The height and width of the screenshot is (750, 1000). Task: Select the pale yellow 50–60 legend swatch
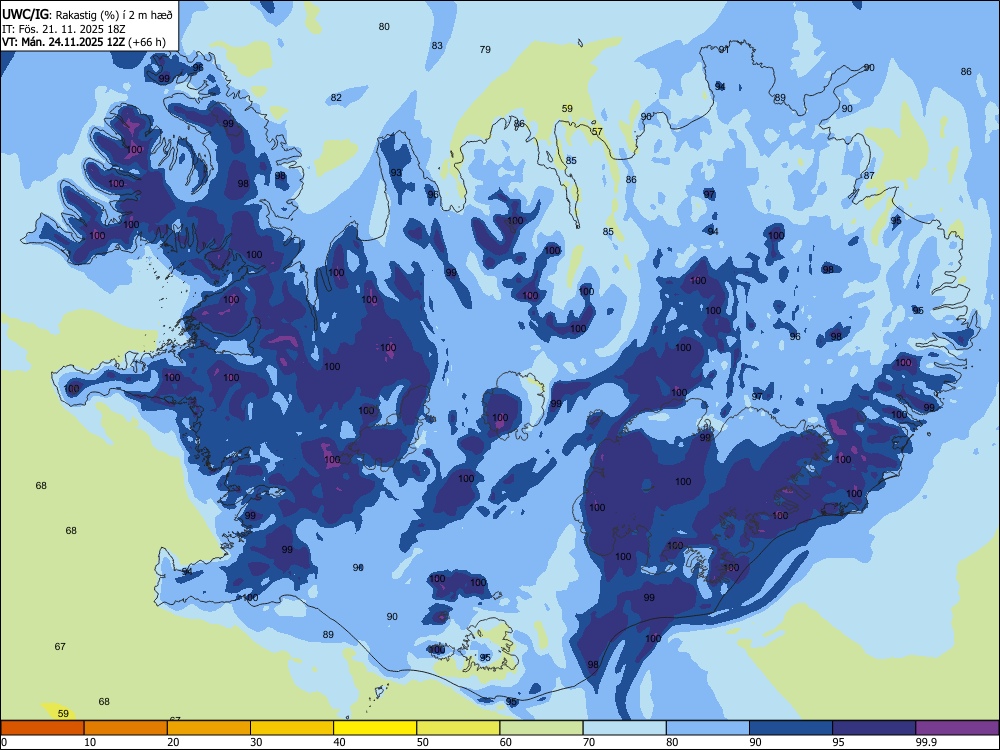point(458,728)
